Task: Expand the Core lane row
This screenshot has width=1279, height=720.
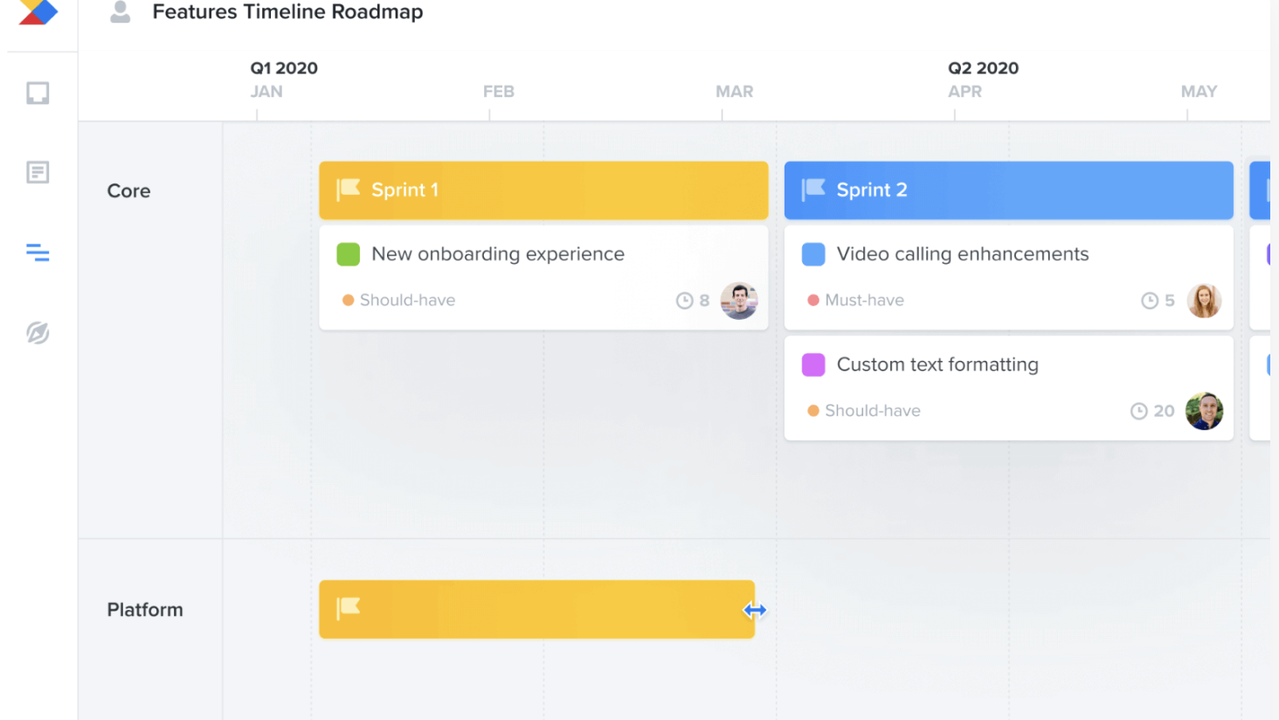Action: (128, 190)
